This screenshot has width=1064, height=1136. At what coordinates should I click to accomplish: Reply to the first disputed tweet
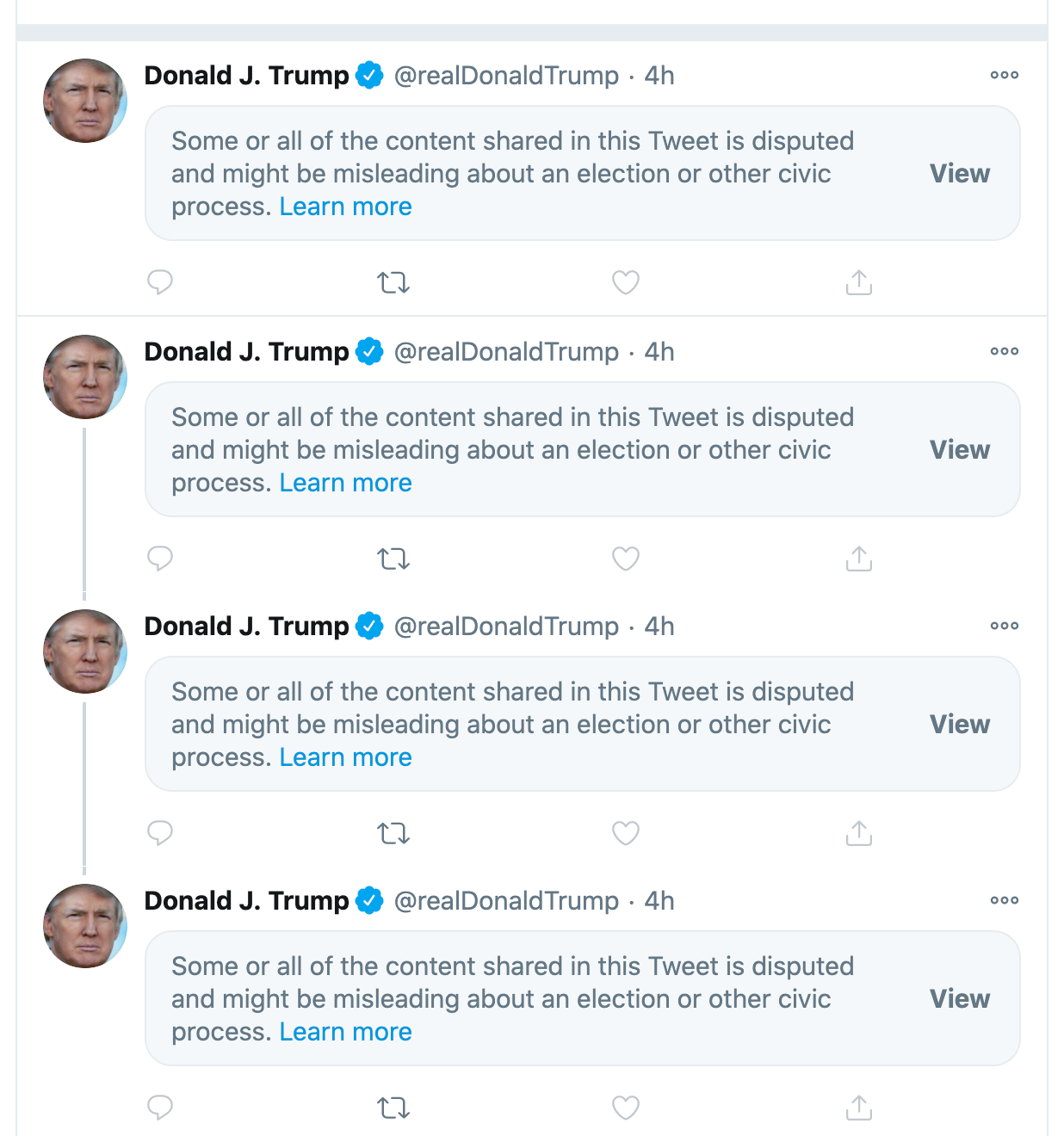(x=160, y=282)
